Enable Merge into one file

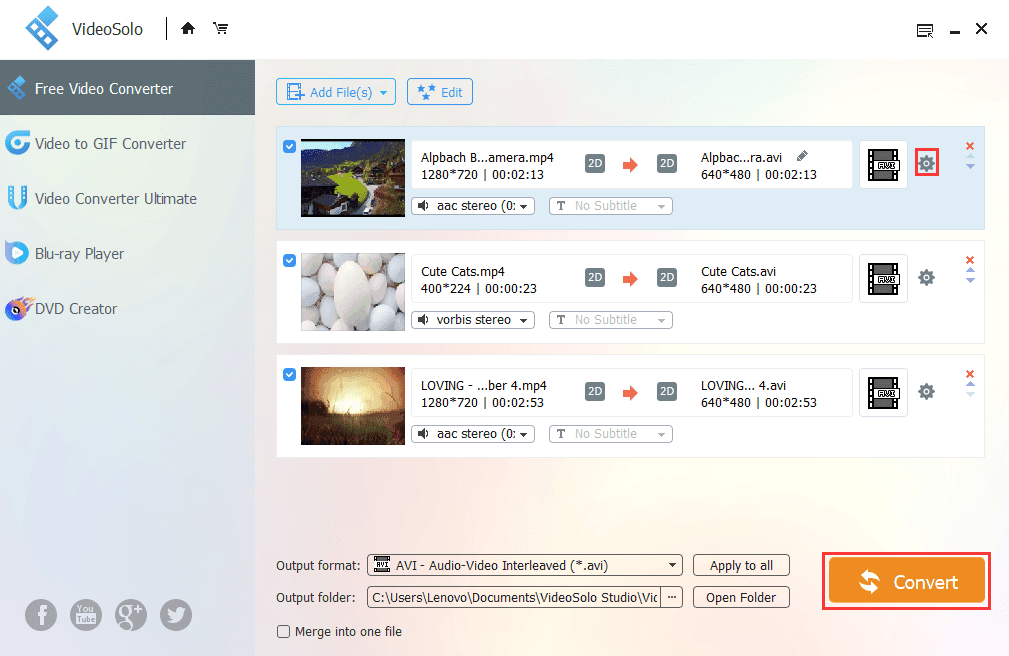(283, 632)
